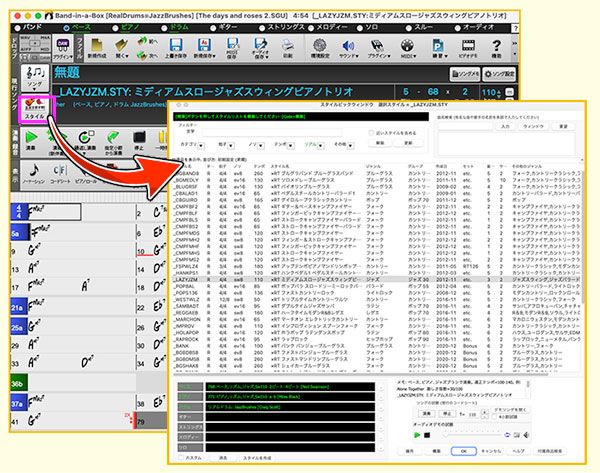The image size is (600, 473).
Task: Open the スタイル guitar icon button
Action: click(35, 108)
